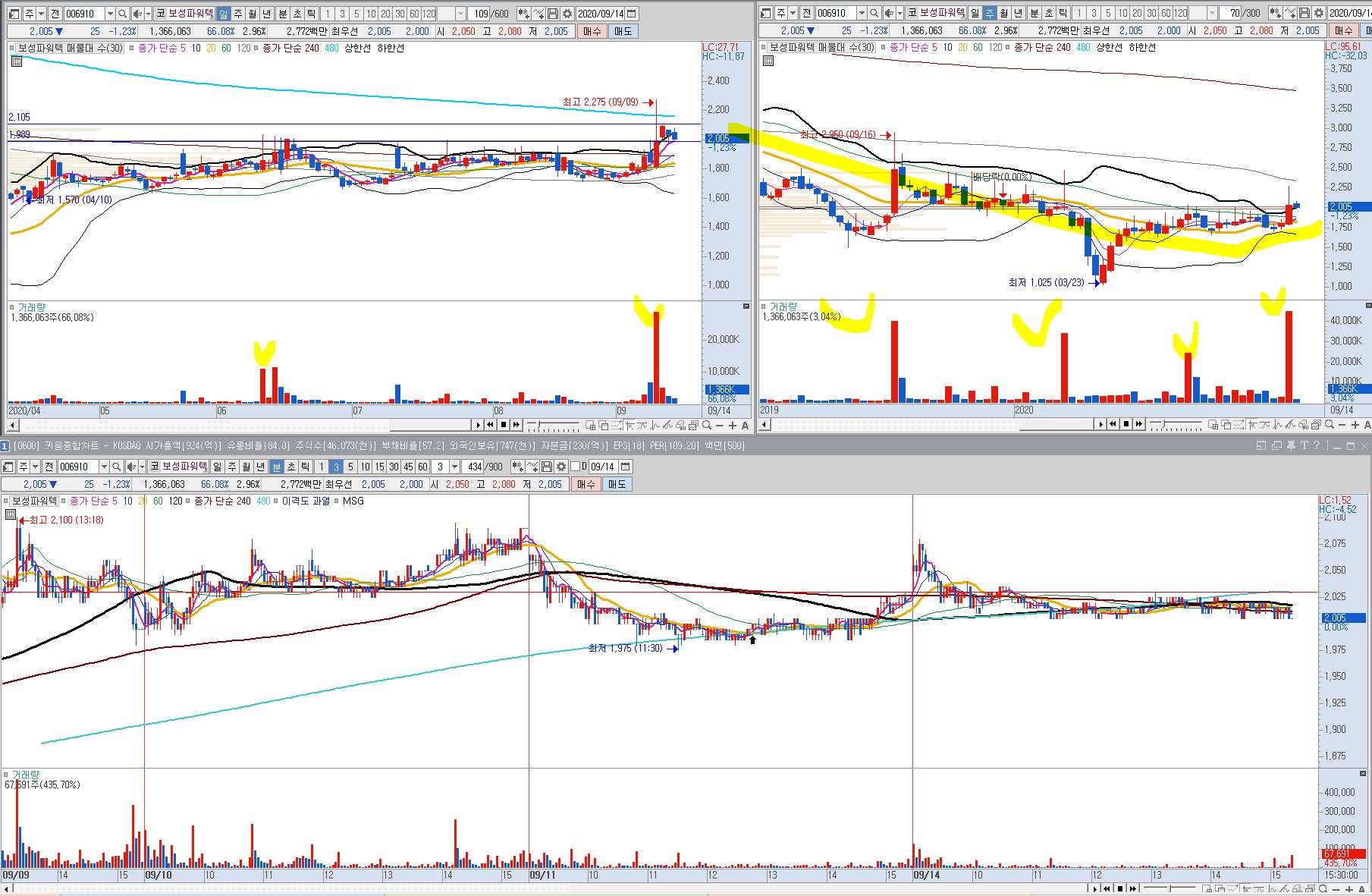Viewport: 1372px width, 896px height.
Task: Click grid table icon in minute chart corner
Action: tap(11, 514)
